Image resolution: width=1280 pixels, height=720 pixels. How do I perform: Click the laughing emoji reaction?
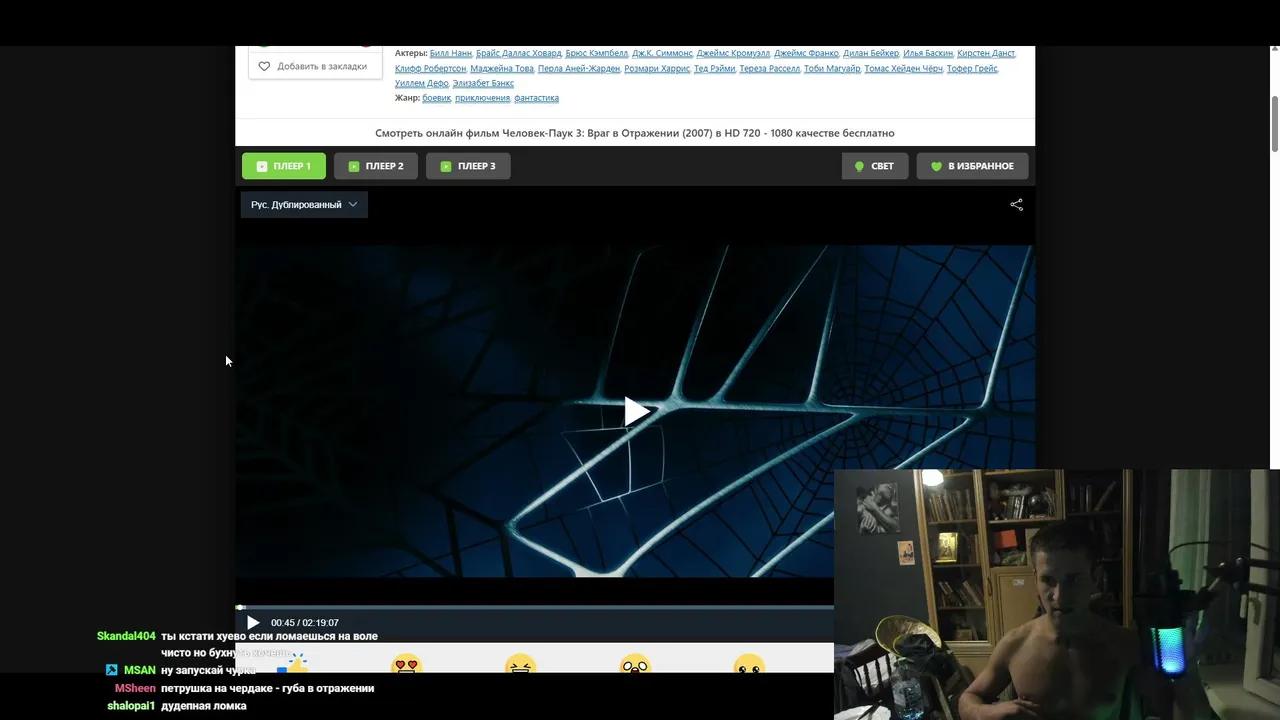point(520,665)
